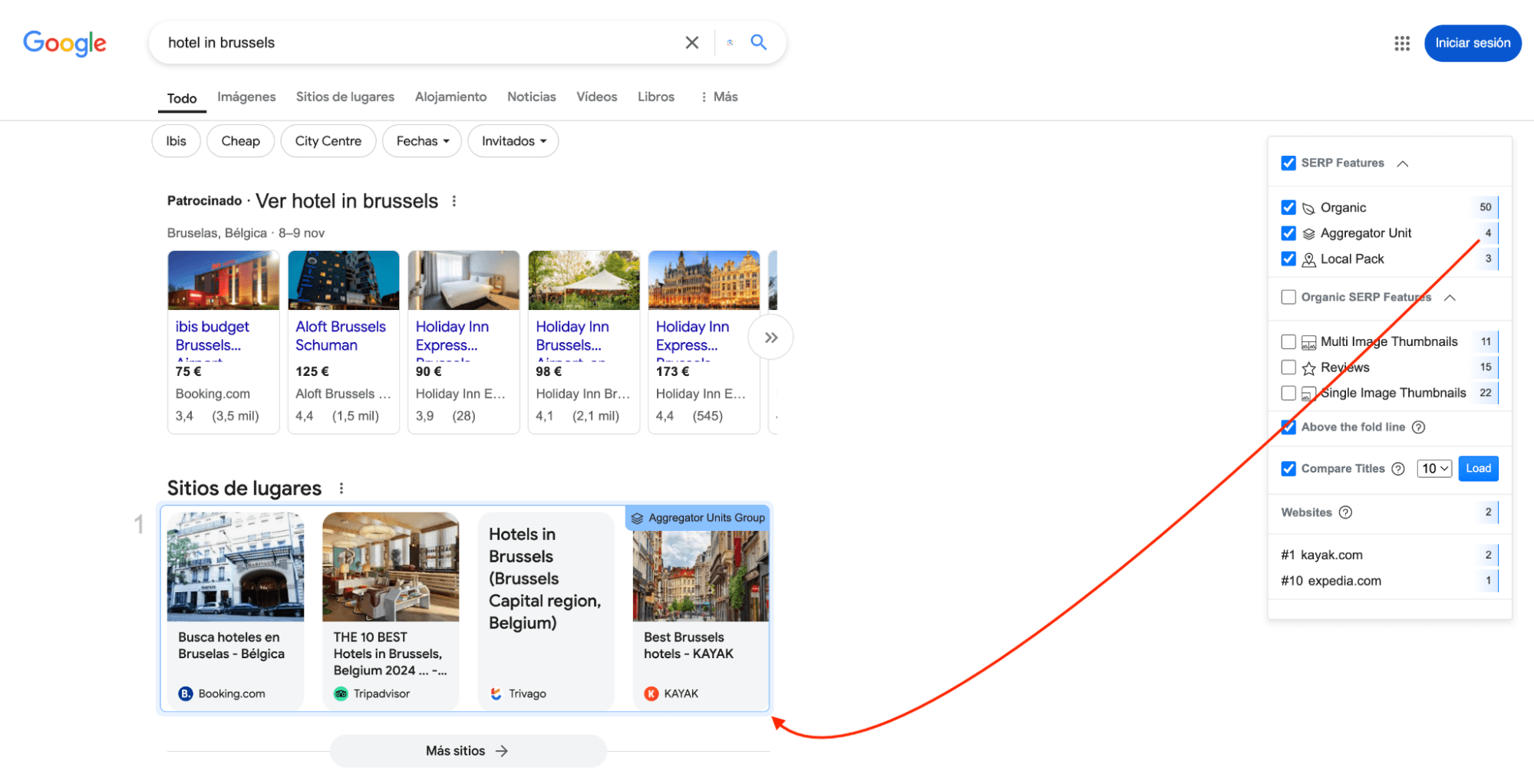This screenshot has height=784, width=1534.
Task: Click the Aggregator Unit layers icon
Action: pos(1308,234)
